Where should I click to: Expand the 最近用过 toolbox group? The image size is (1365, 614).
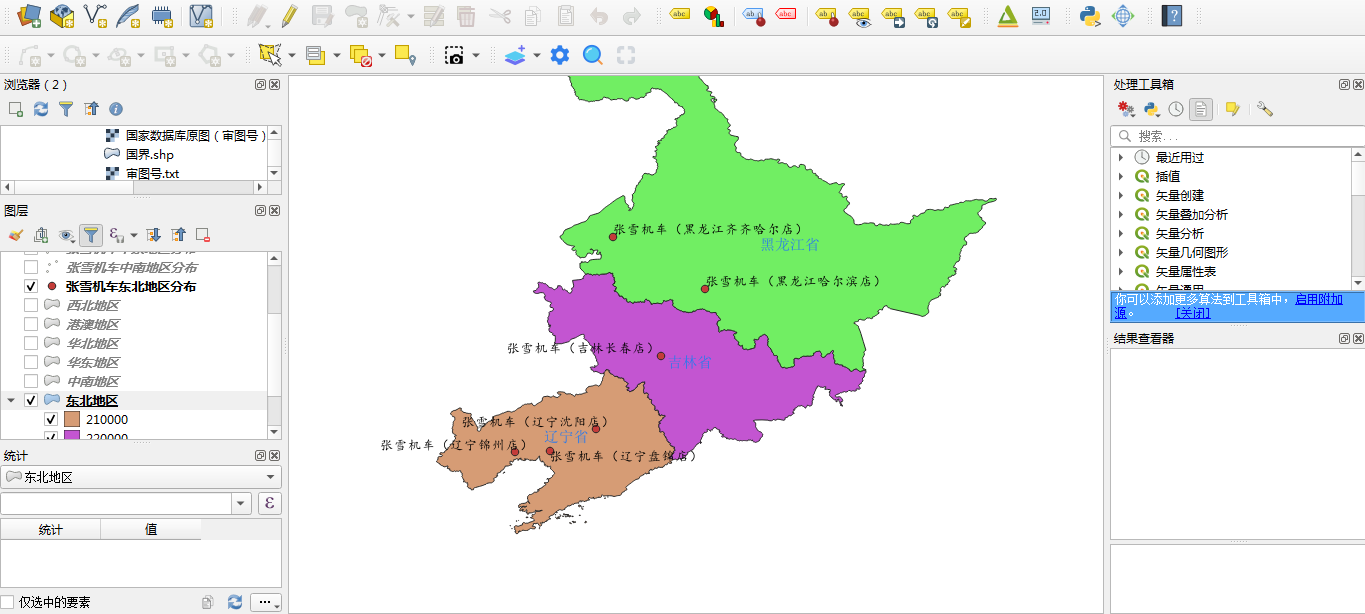click(x=1121, y=157)
